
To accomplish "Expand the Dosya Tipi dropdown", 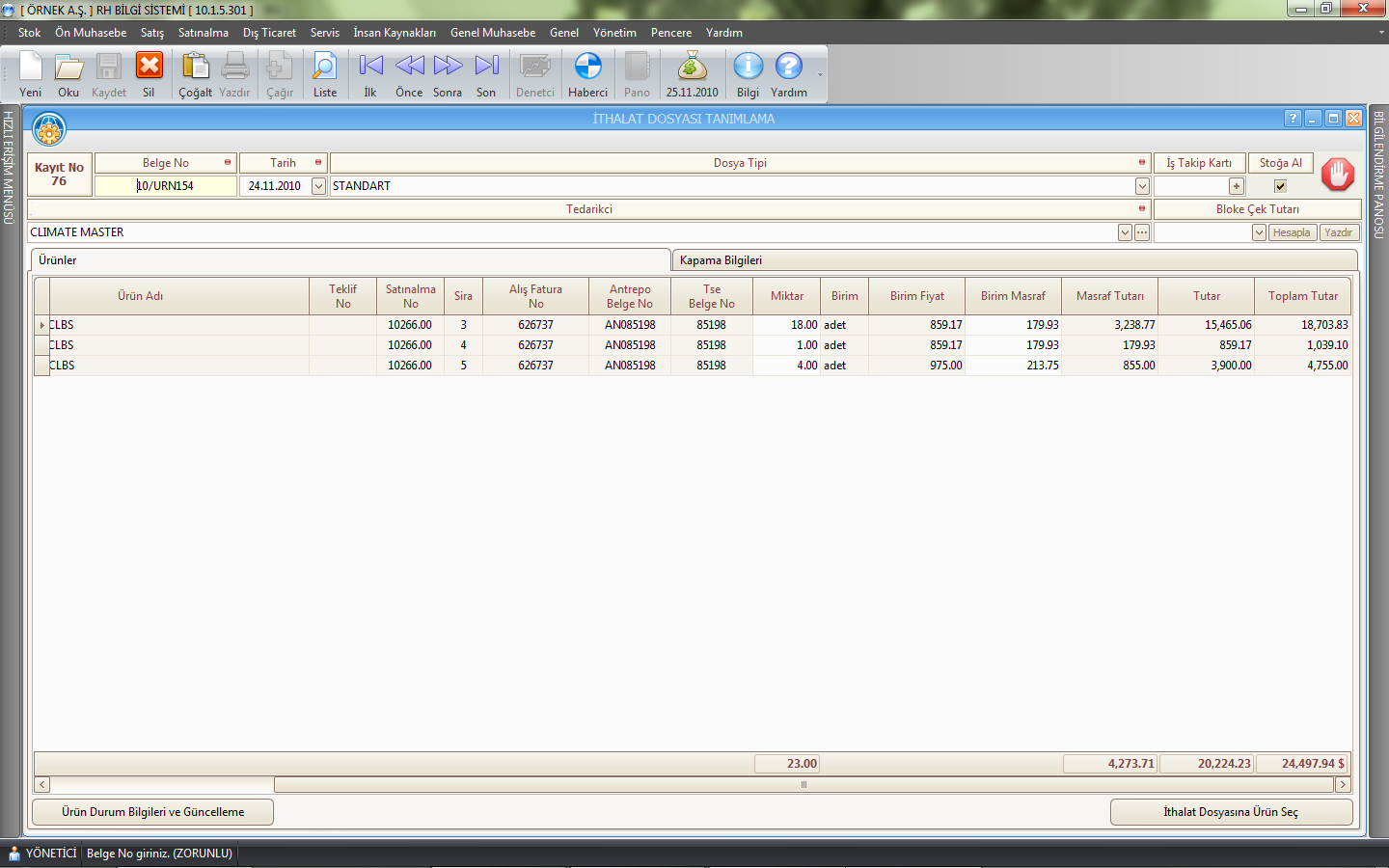I will [x=1142, y=186].
